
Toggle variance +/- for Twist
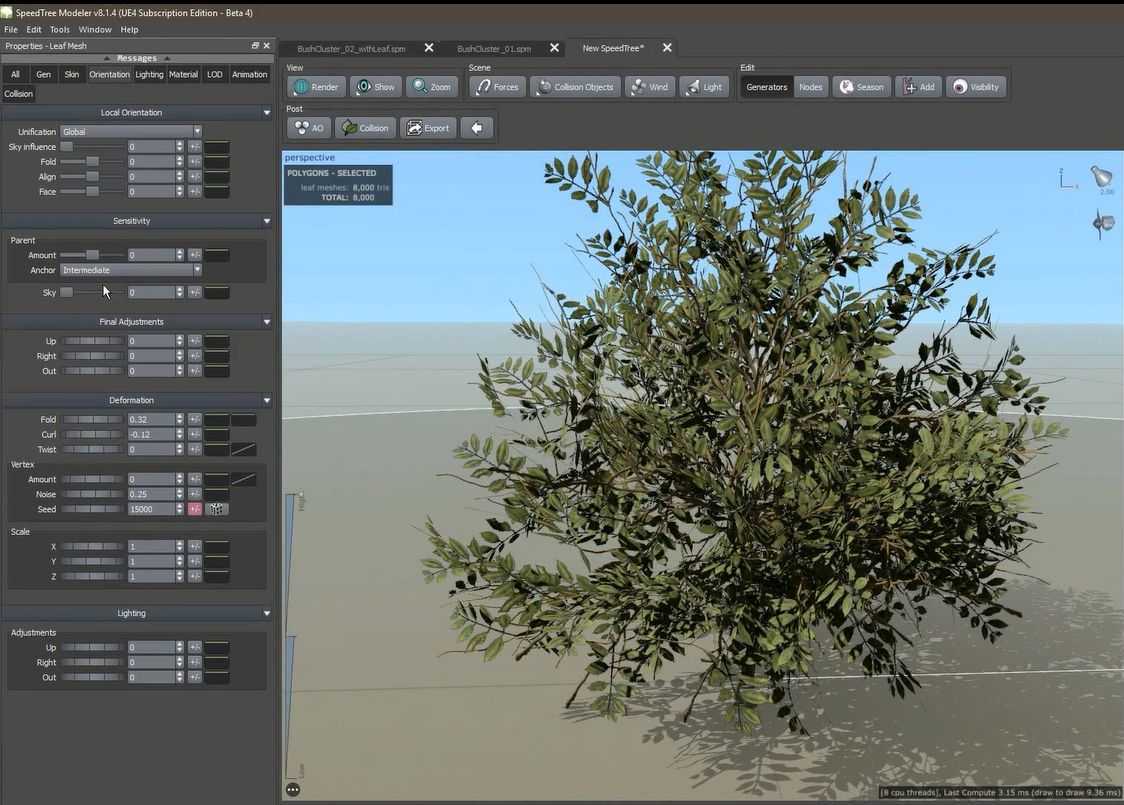click(194, 449)
